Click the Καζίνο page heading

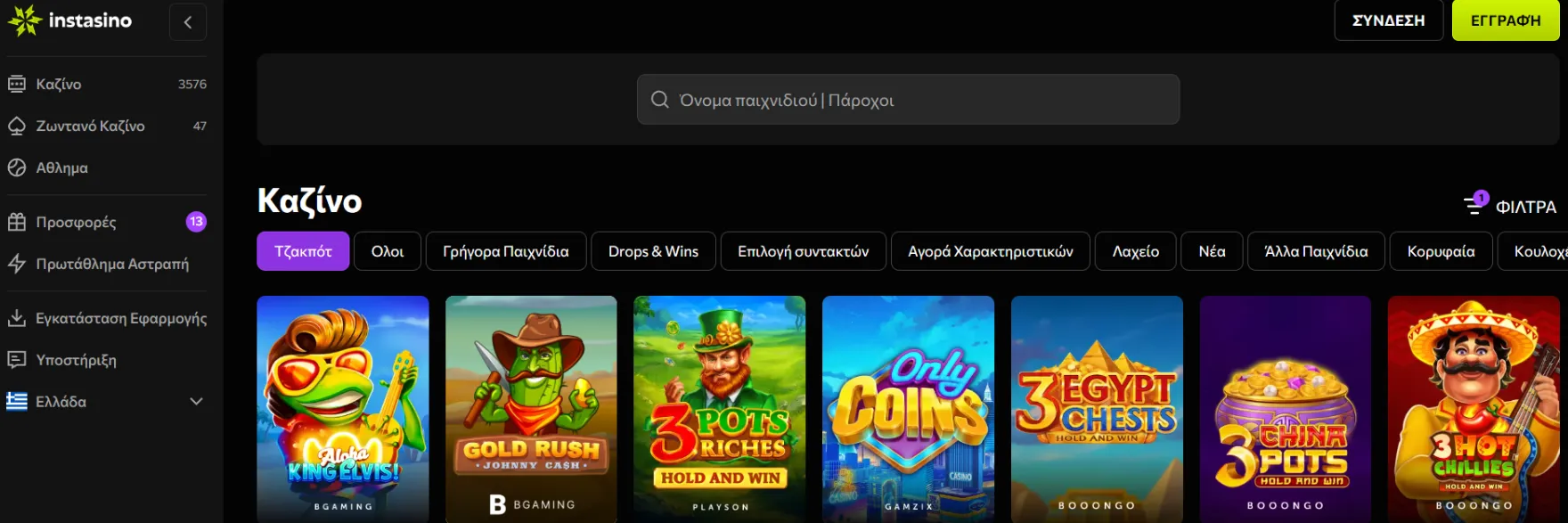coord(309,201)
